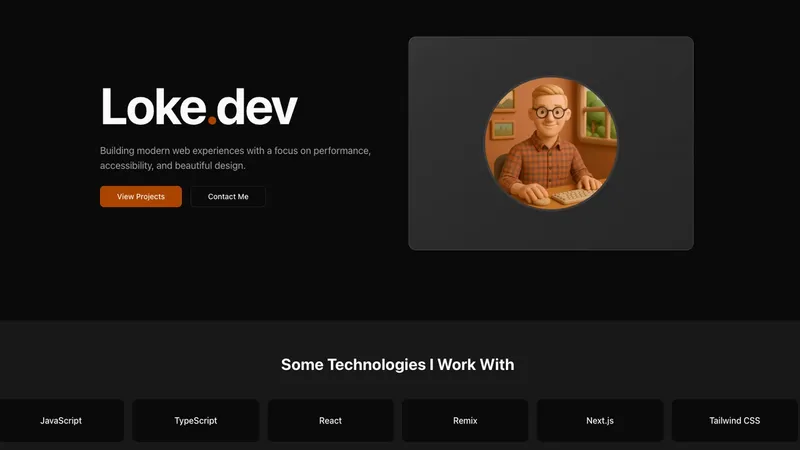Viewport: 800px width, 450px height.
Task: Click the Loke.dev site title
Action: 199,107
